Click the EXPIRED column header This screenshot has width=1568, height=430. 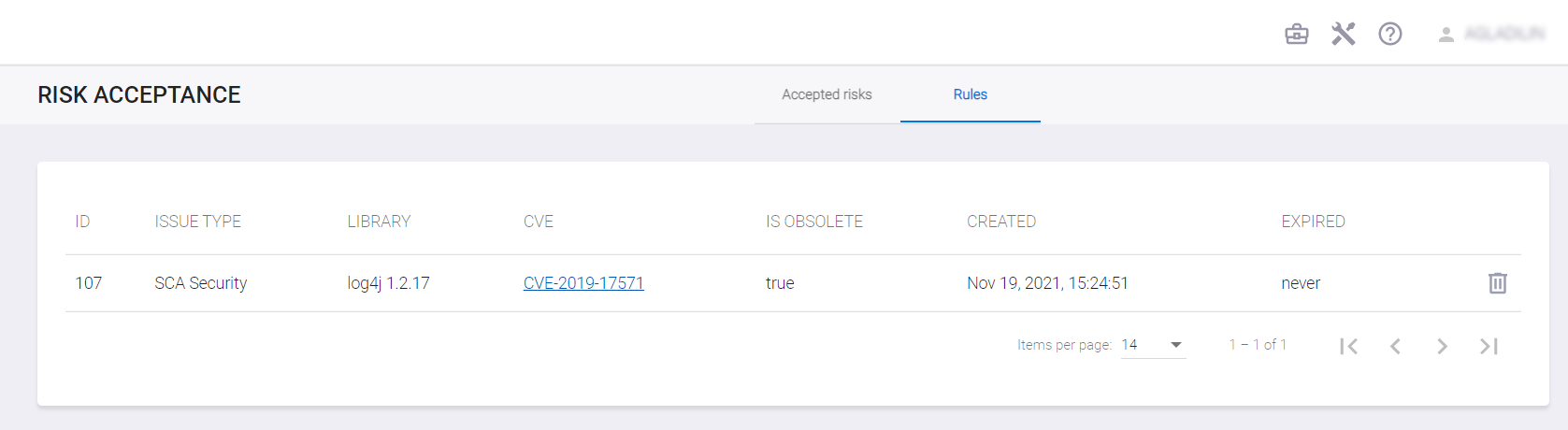(x=1313, y=222)
